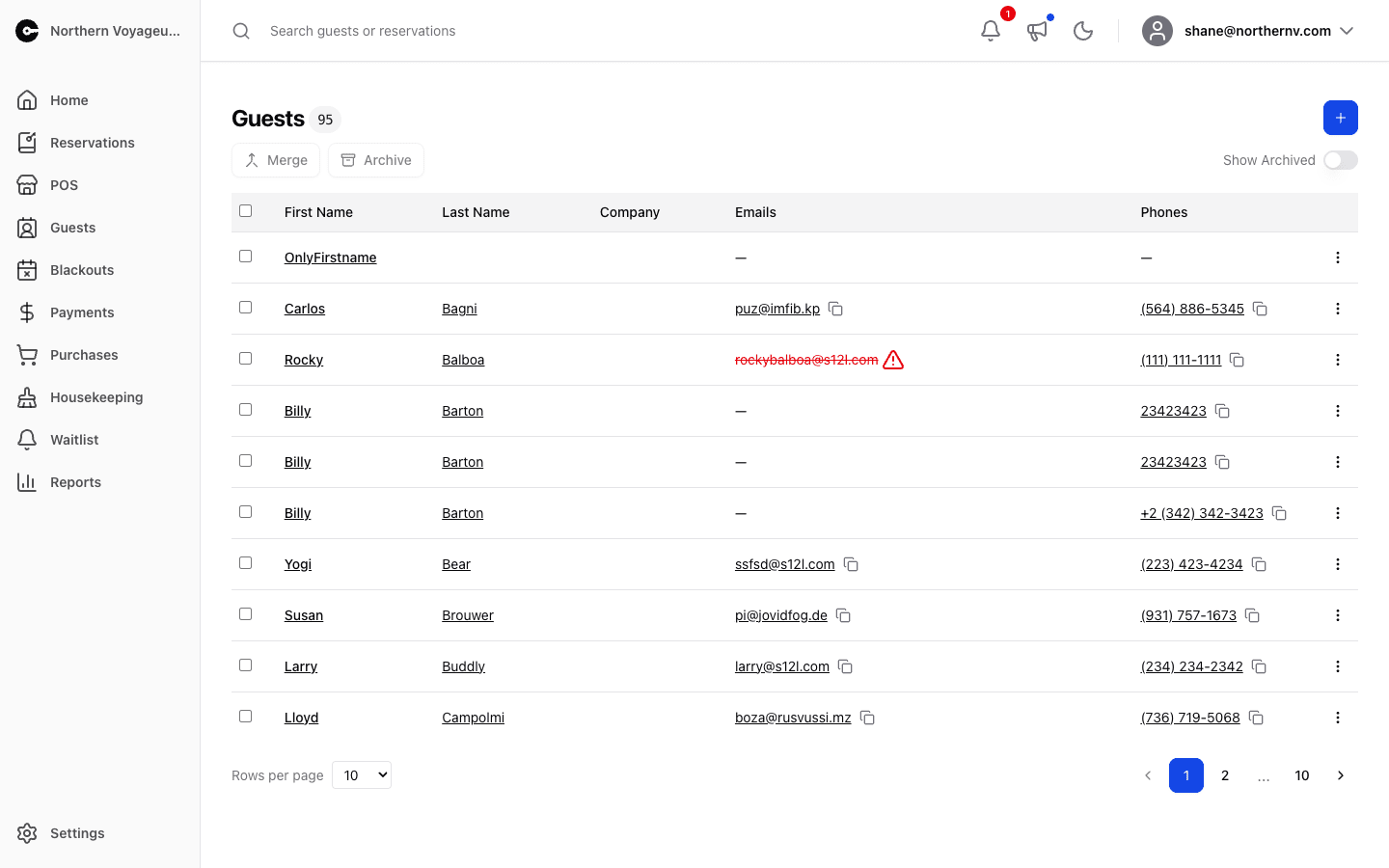
Task: Click the Archive button
Action: coord(376,160)
